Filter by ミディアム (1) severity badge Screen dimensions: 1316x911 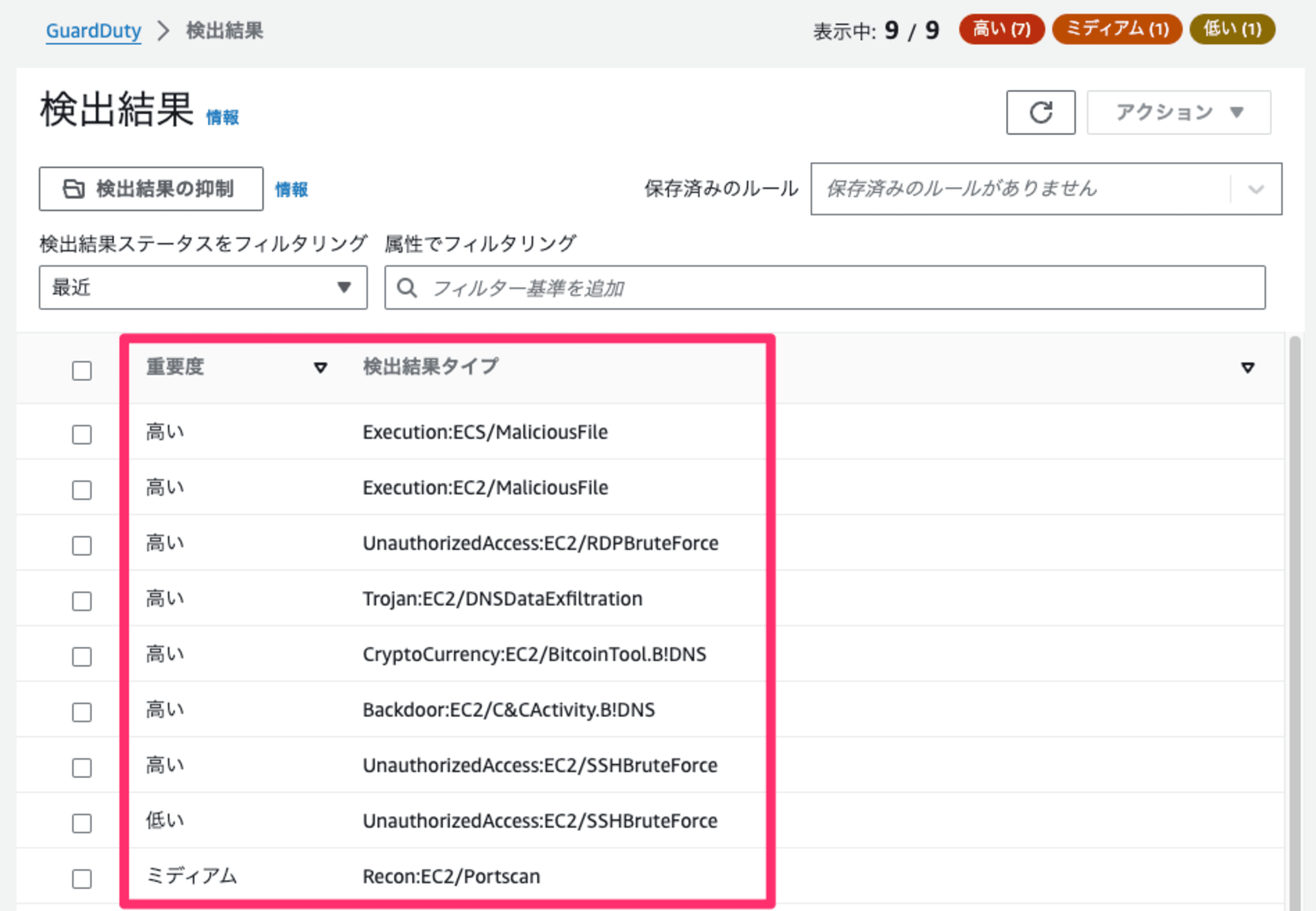point(1117,29)
